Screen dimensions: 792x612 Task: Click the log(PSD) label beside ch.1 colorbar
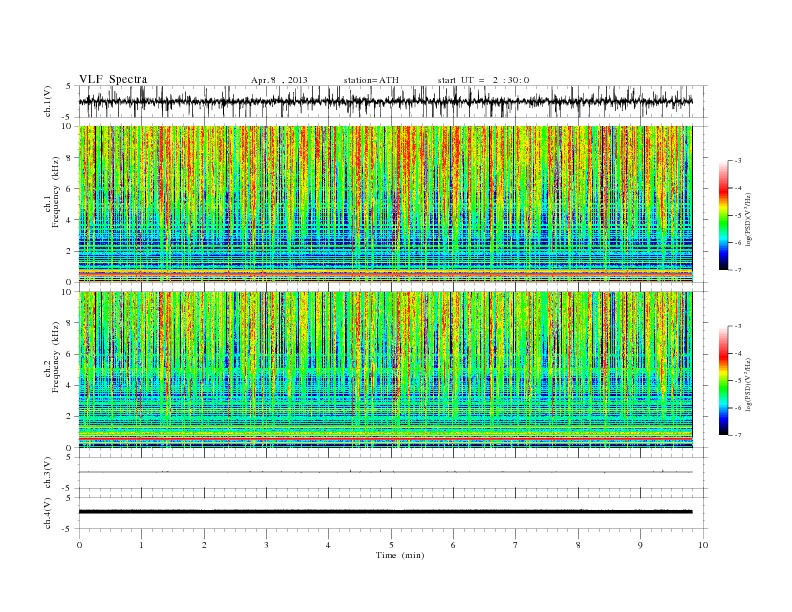click(x=749, y=220)
